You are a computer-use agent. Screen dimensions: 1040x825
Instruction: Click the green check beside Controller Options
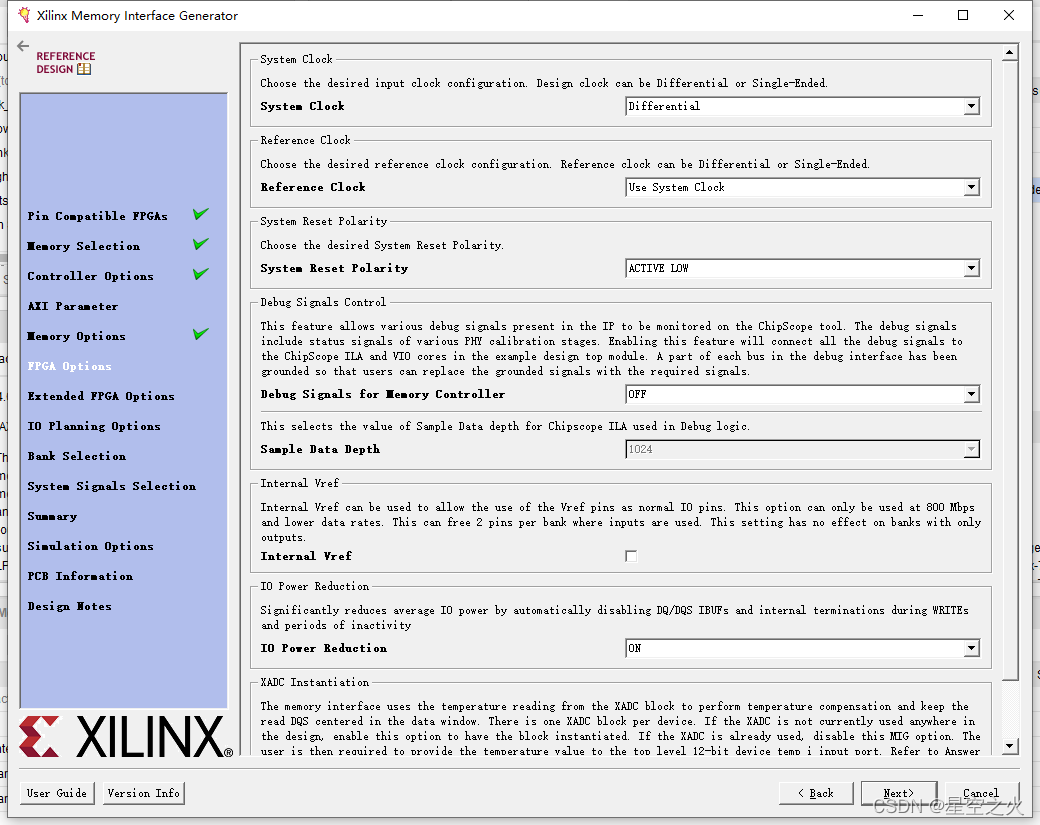pos(201,274)
